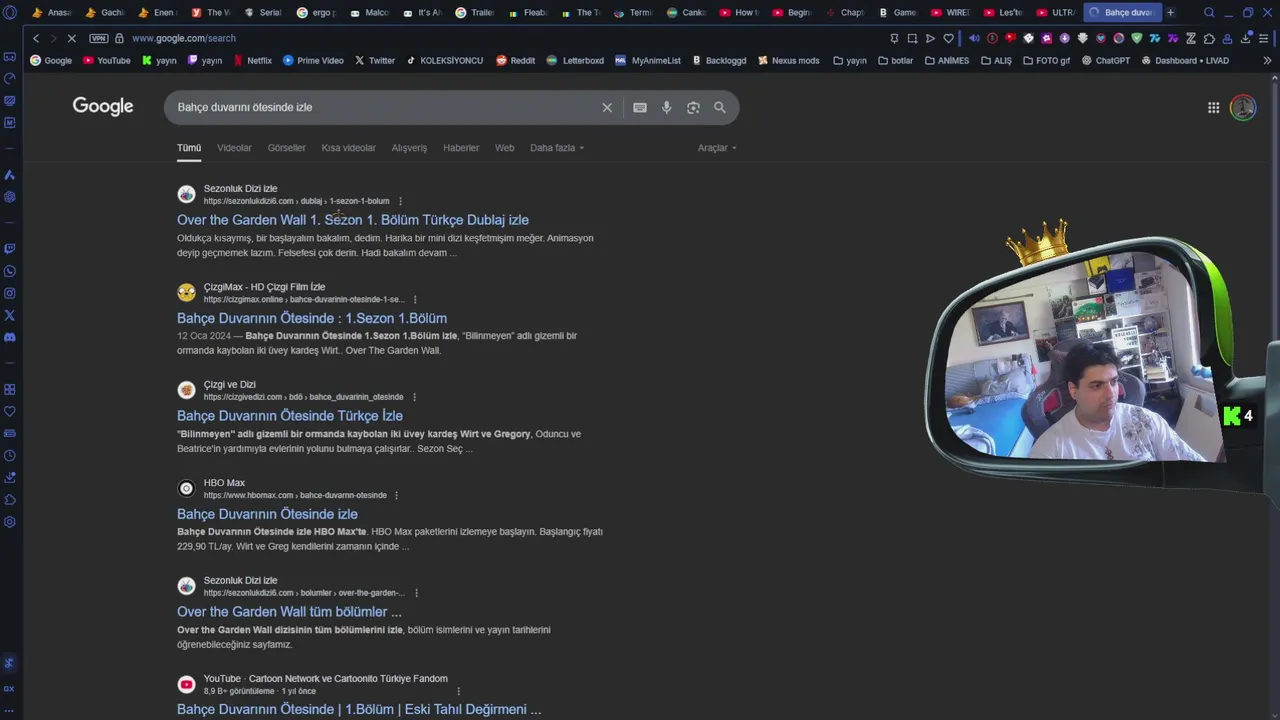Image resolution: width=1280 pixels, height=720 pixels.
Task: Search open tabs with tab-bar magnifier
Action: point(1209,12)
